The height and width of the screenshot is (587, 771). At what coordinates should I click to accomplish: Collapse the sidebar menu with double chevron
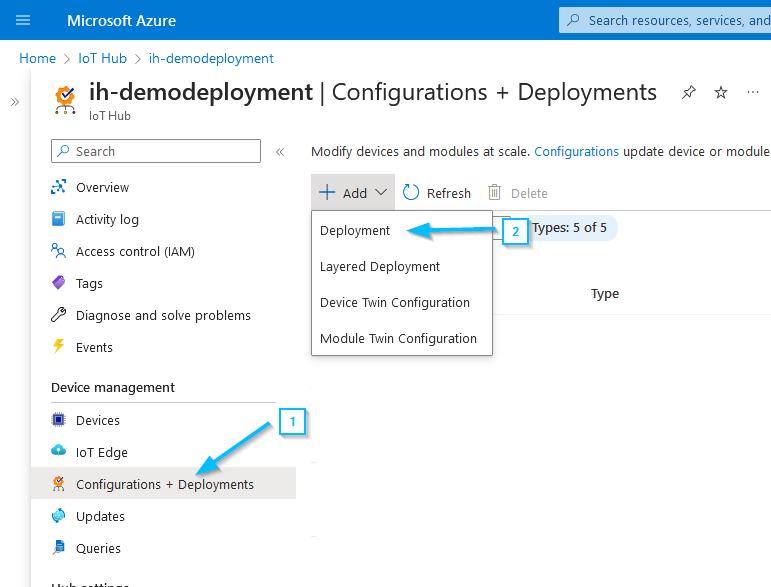pyautogui.click(x=280, y=152)
